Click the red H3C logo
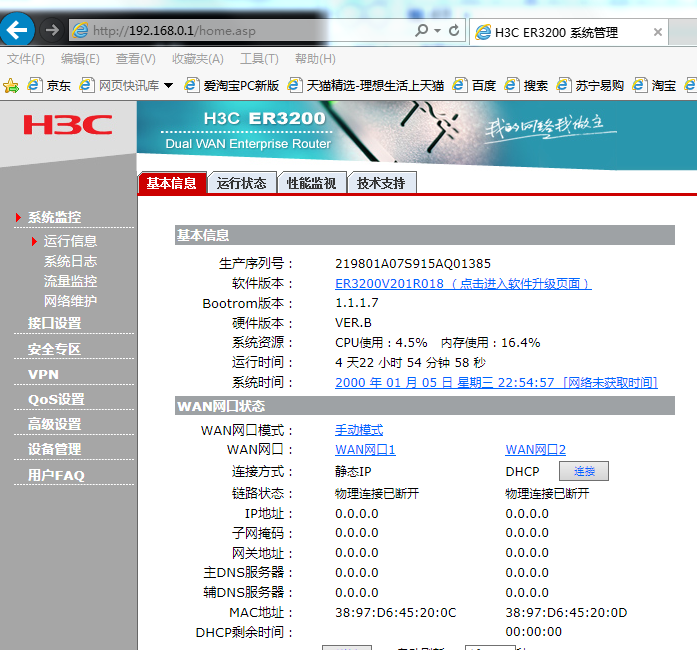Viewport: 697px width, 650px height. point(68,124)
